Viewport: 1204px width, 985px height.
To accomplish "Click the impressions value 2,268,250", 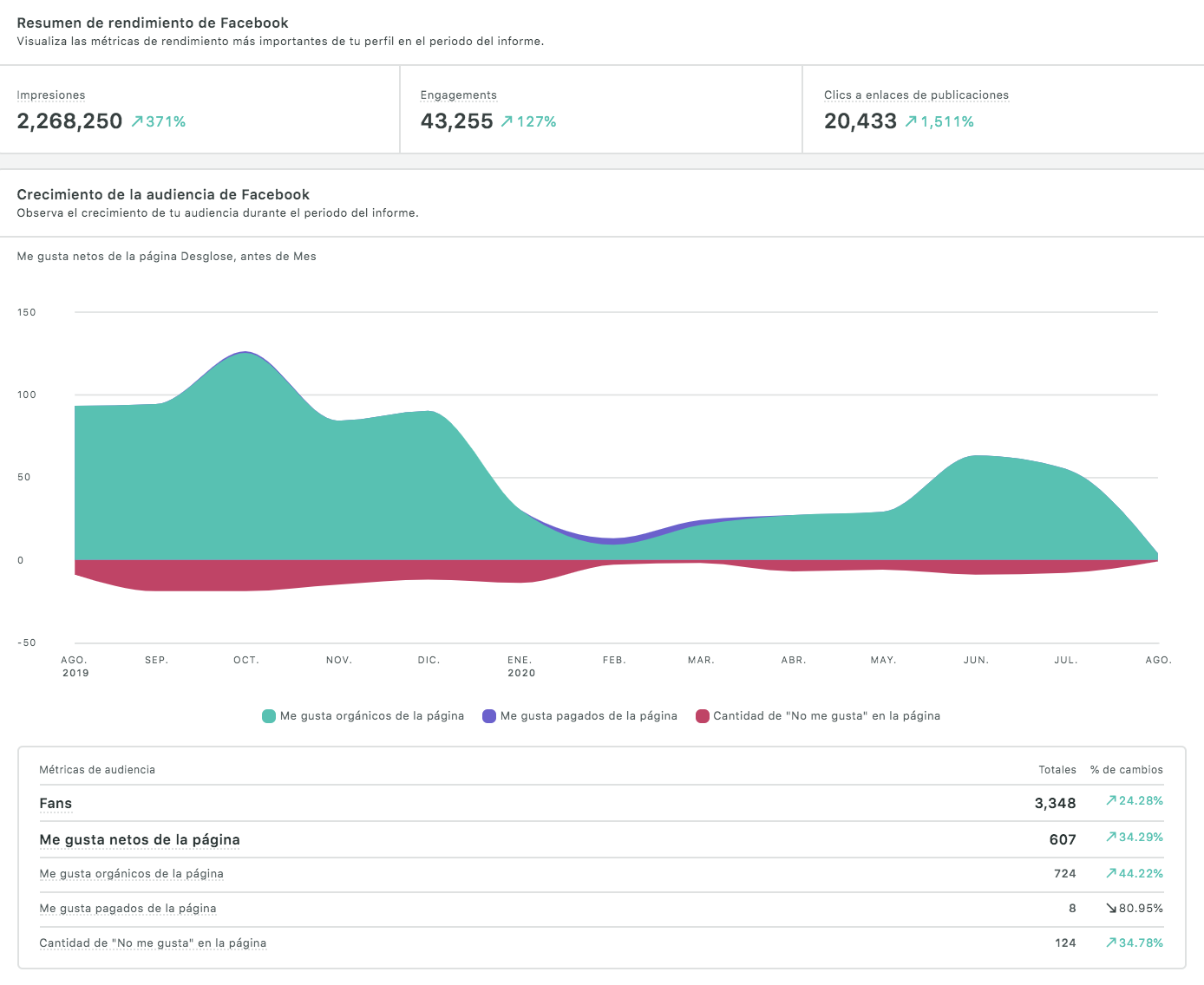I will 70,121.
